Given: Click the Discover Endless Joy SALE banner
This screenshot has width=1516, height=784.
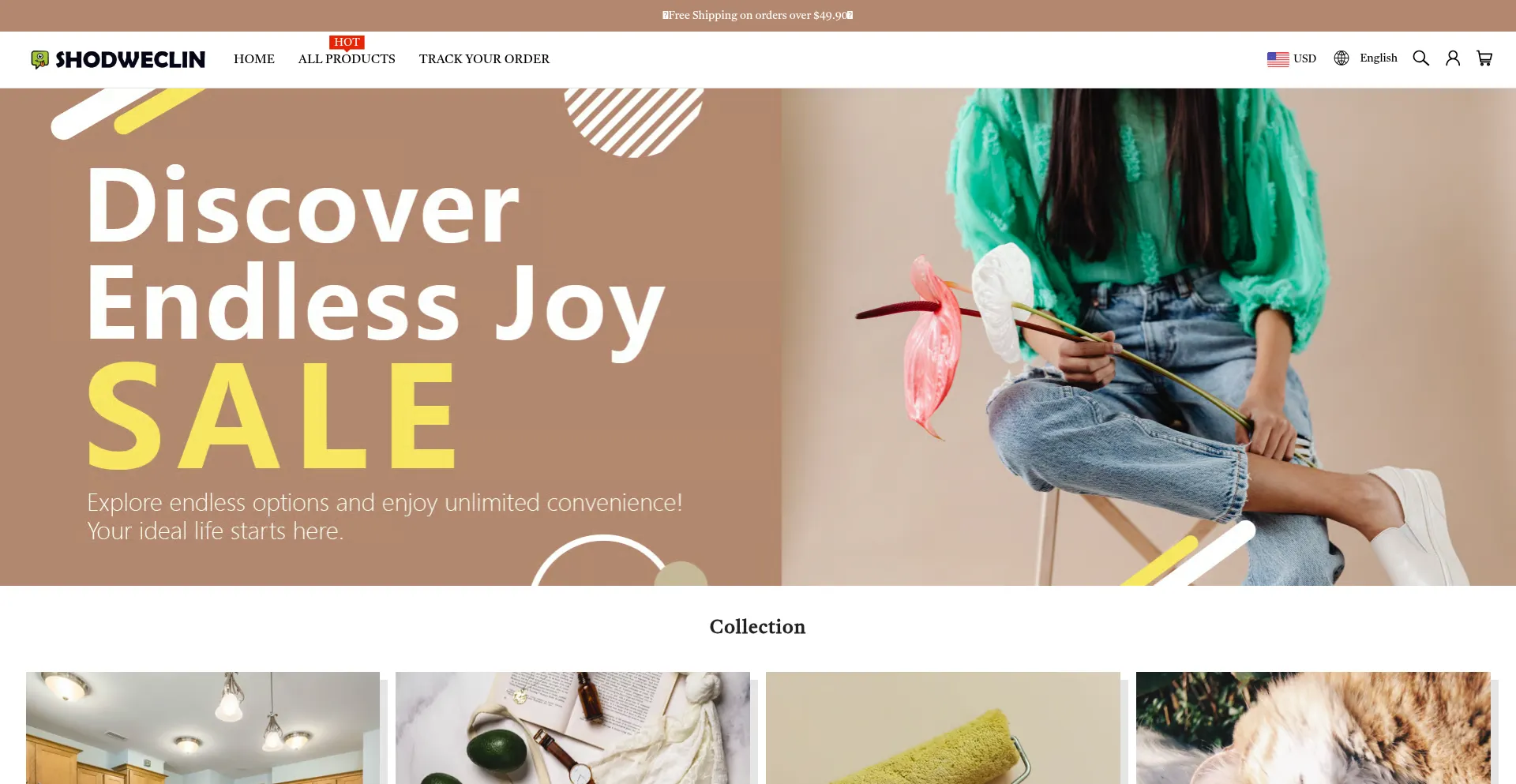Looking at the screenshot, I should (391, 337).
